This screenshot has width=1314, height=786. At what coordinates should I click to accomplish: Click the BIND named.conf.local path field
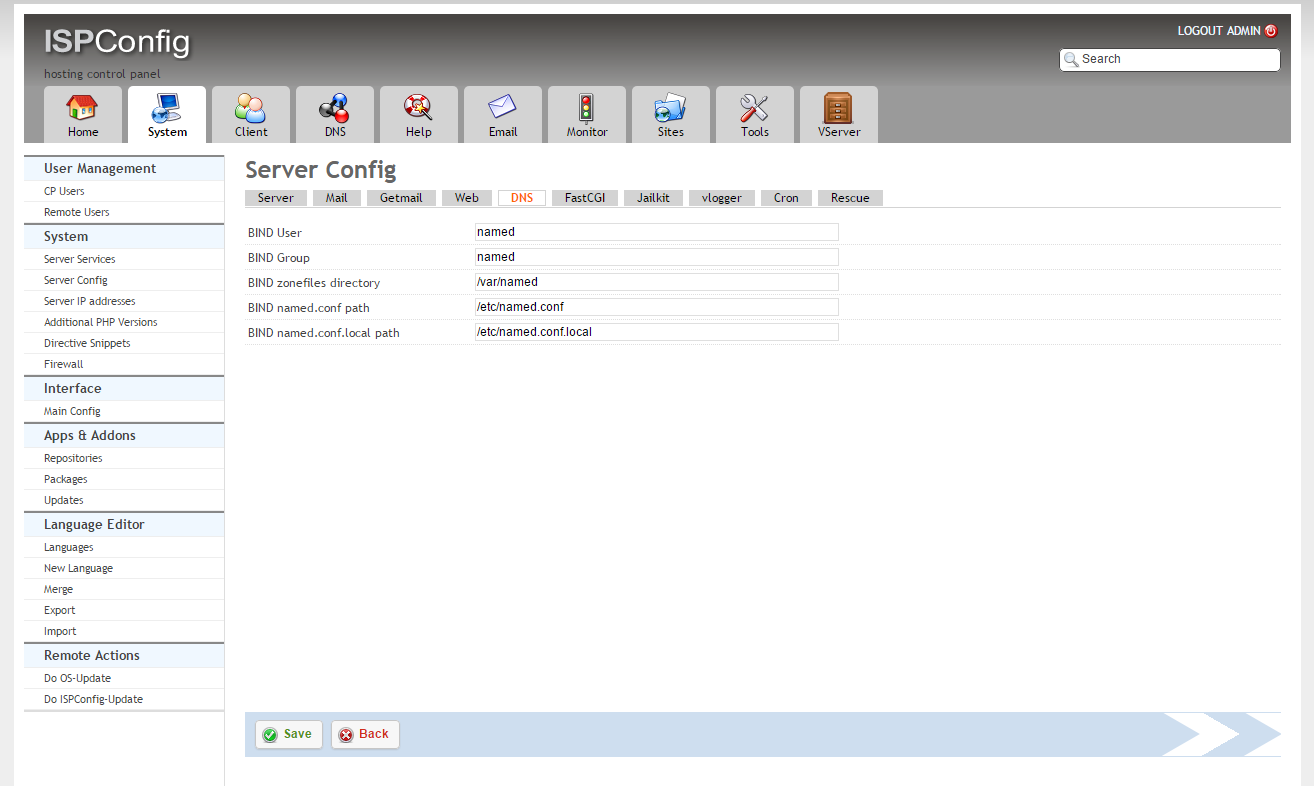click(x=656, y=332)
